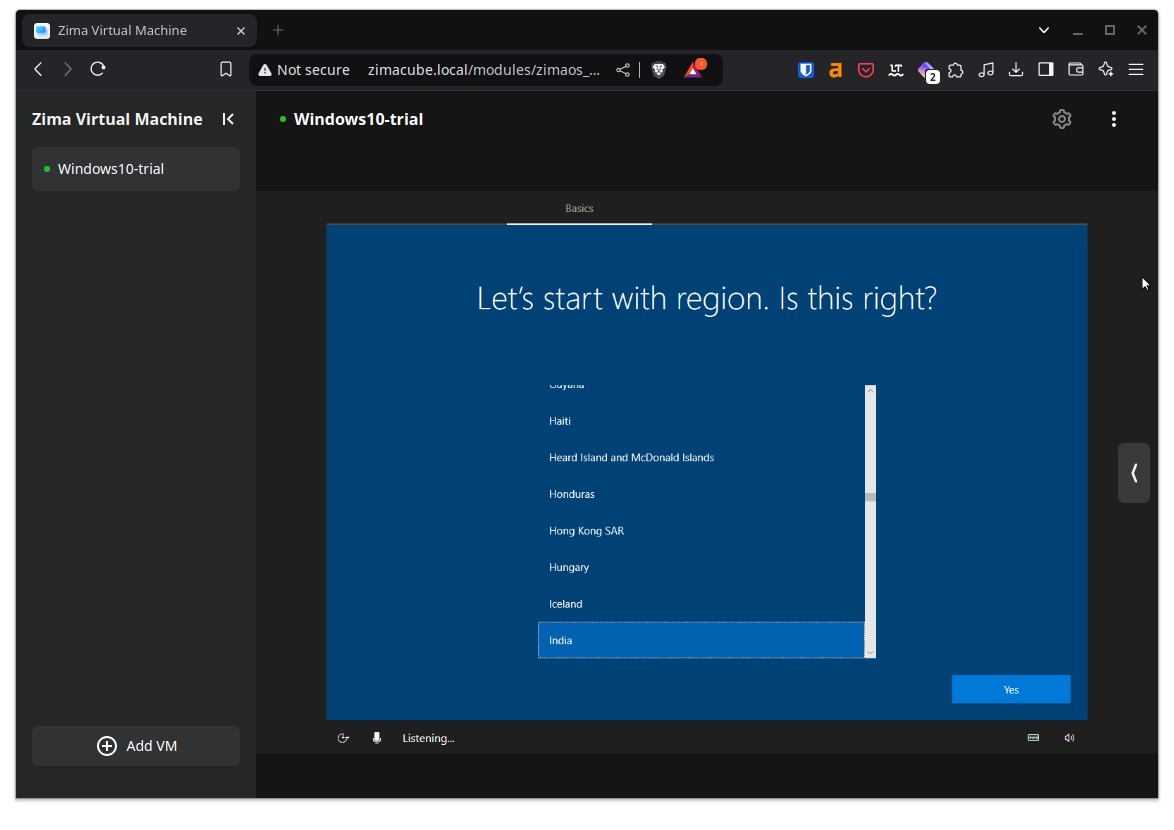Image resolution: width=1174 pixels, height=830 pixels.
Task: Open the Pocket extension icon
Action: point(866,70)
